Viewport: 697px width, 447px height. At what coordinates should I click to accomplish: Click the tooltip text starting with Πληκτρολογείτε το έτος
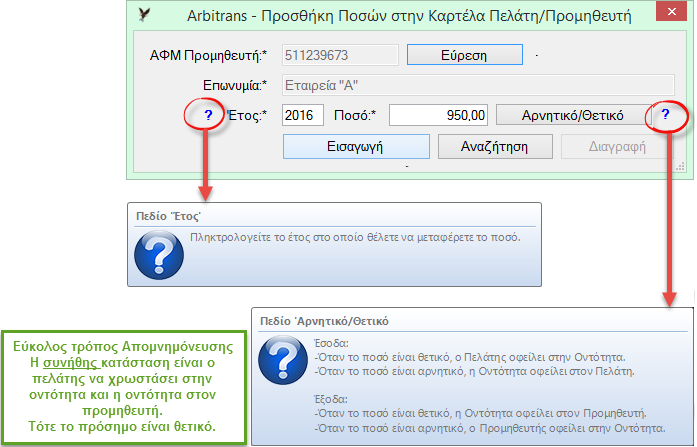coord(355,237)
